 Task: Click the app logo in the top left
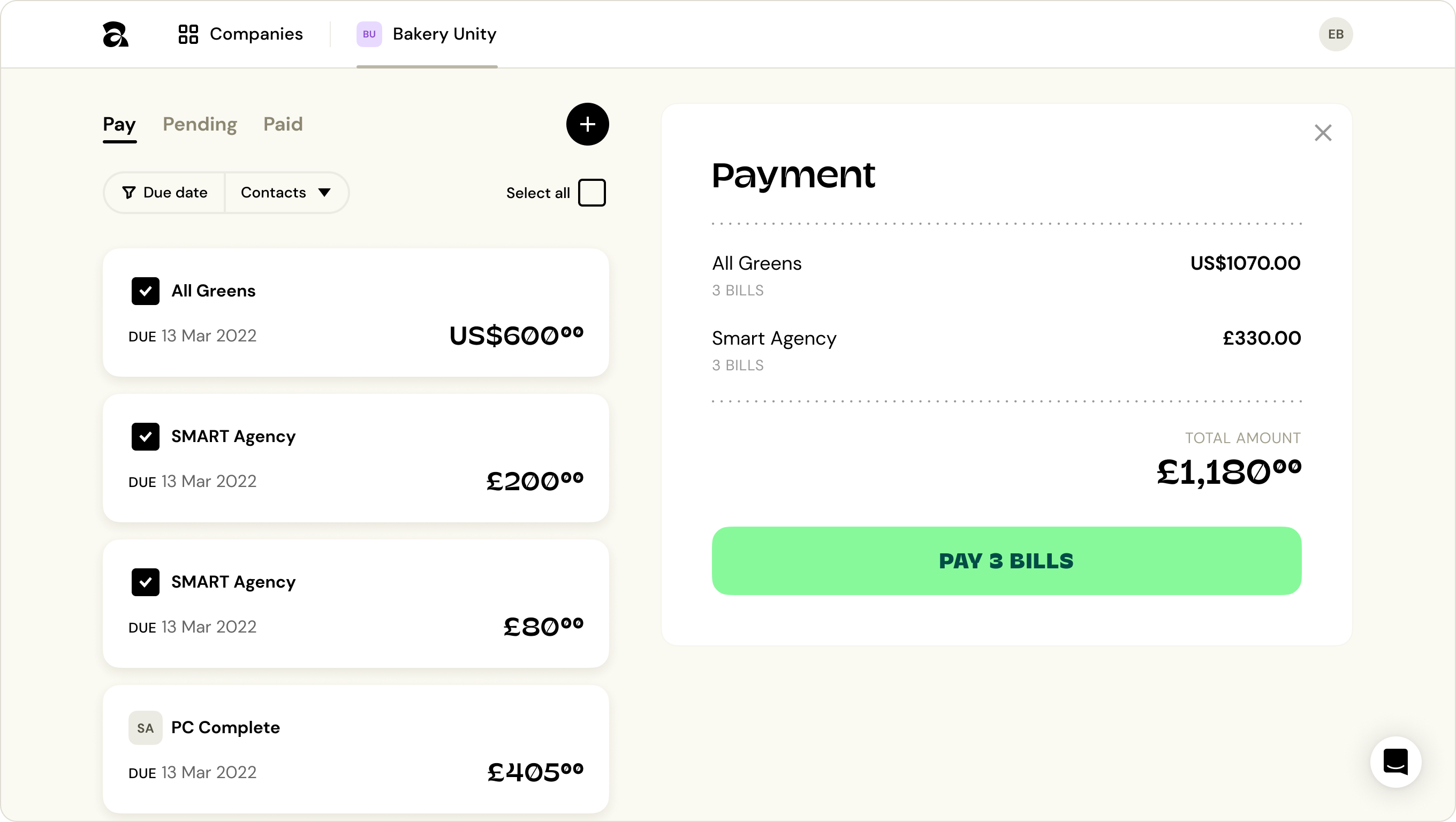[116, 34]
